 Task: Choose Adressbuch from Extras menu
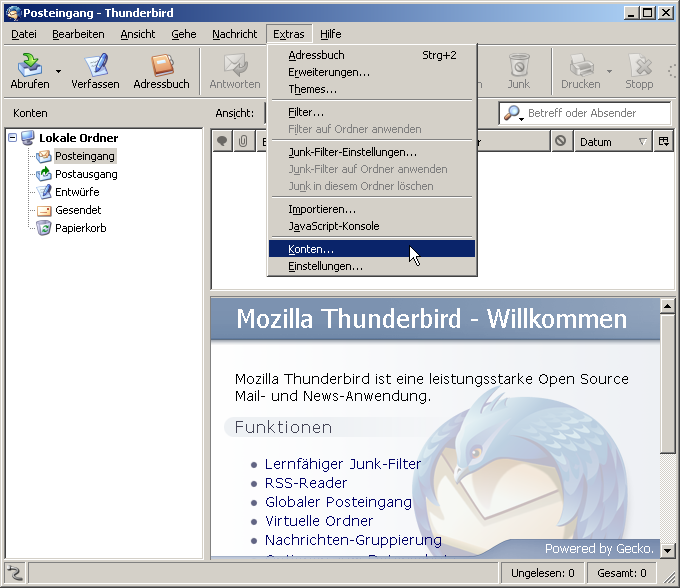pos(372,55)
